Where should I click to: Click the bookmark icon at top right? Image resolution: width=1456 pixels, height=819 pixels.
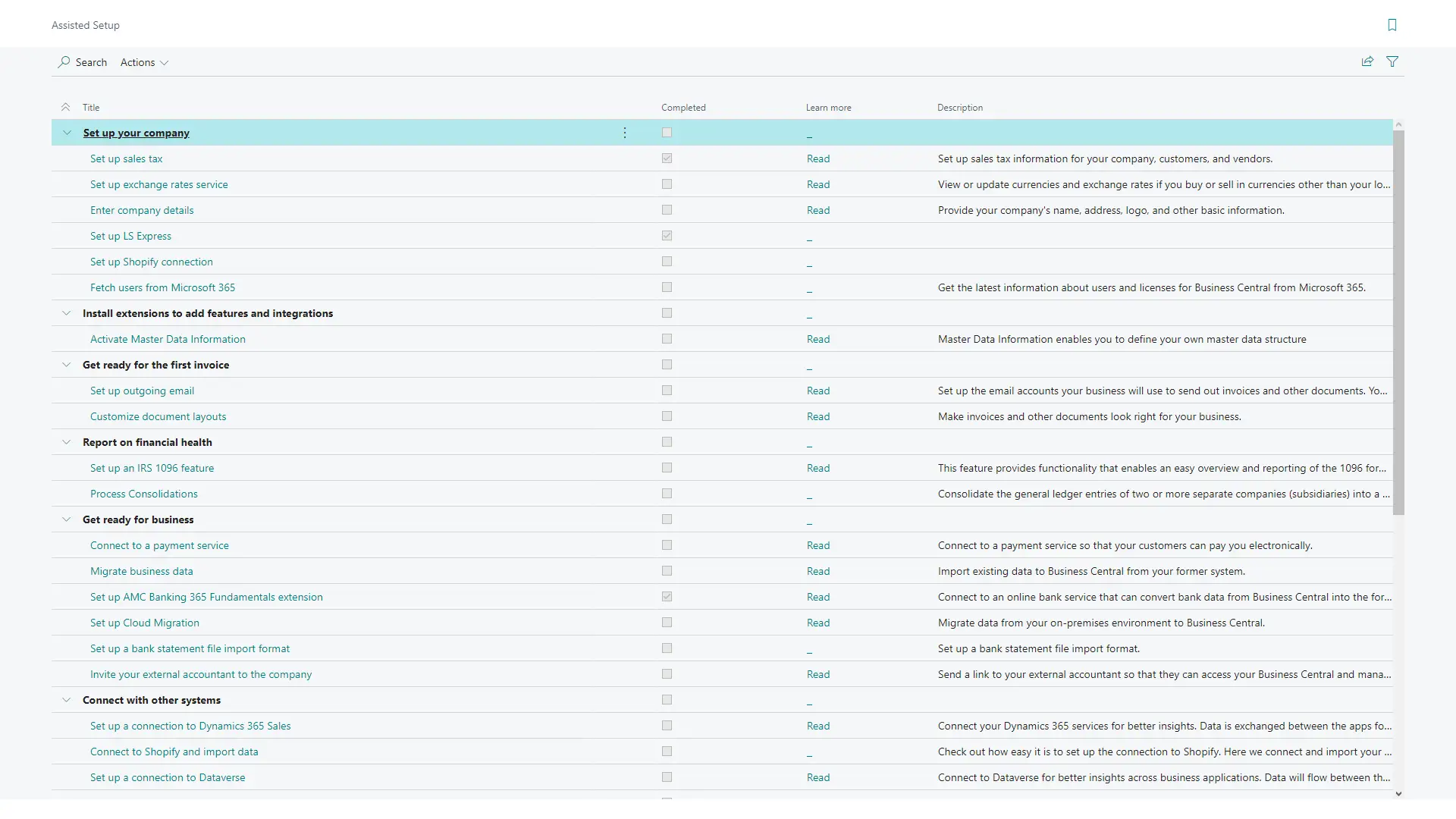click(1392, 25)
